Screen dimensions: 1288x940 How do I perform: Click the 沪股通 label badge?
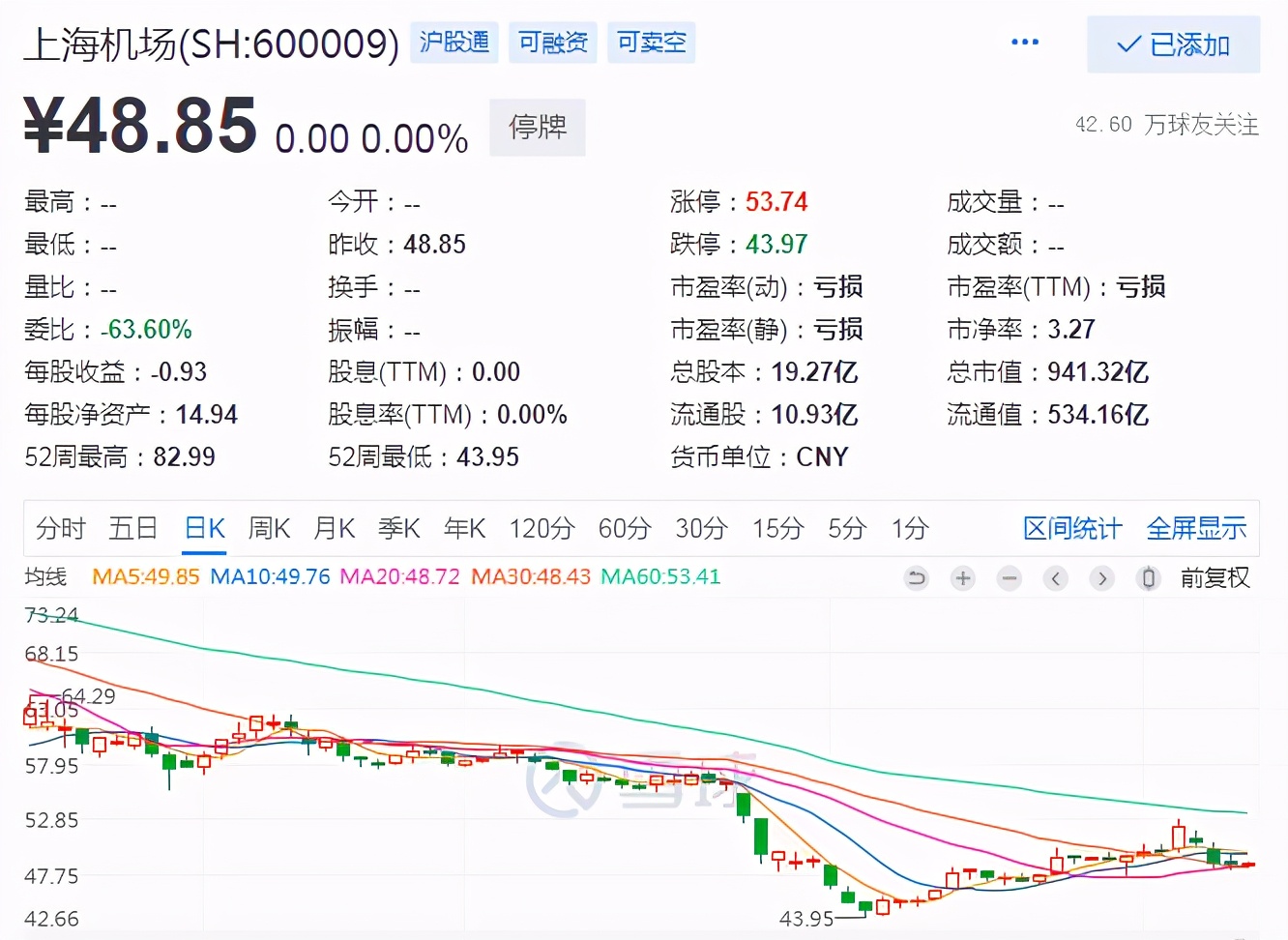click(x=454, y=43)
